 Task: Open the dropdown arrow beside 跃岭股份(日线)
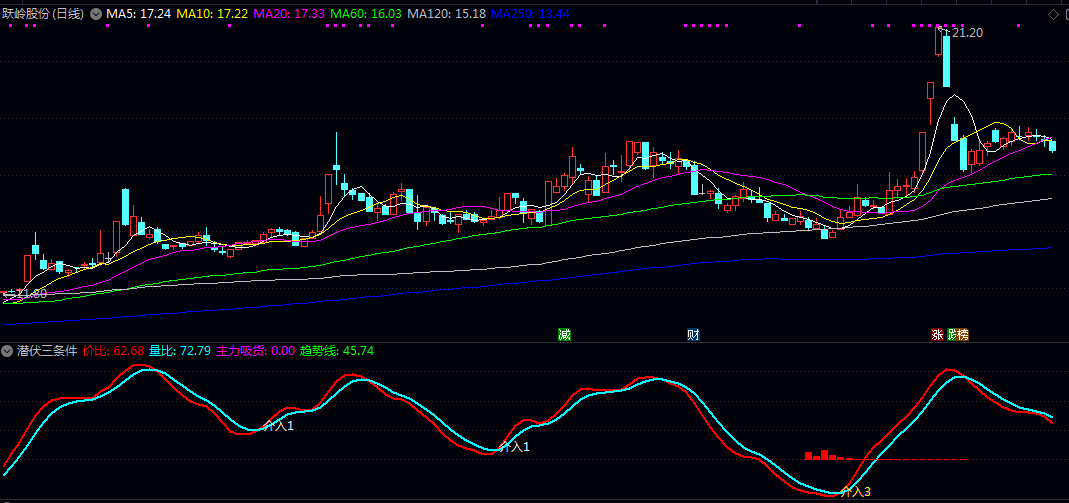point(95,14)
